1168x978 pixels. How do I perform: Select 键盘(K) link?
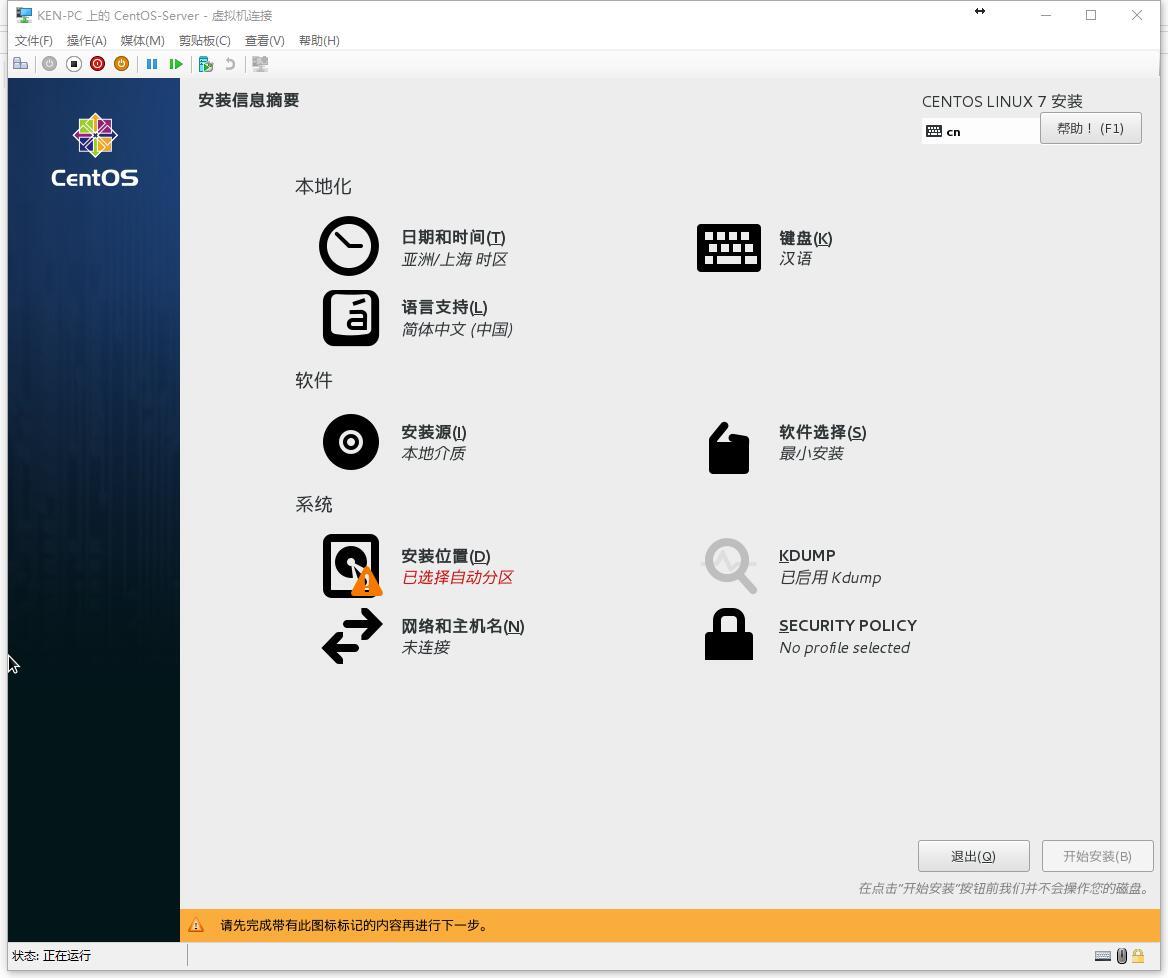click(x=806, y=238)
